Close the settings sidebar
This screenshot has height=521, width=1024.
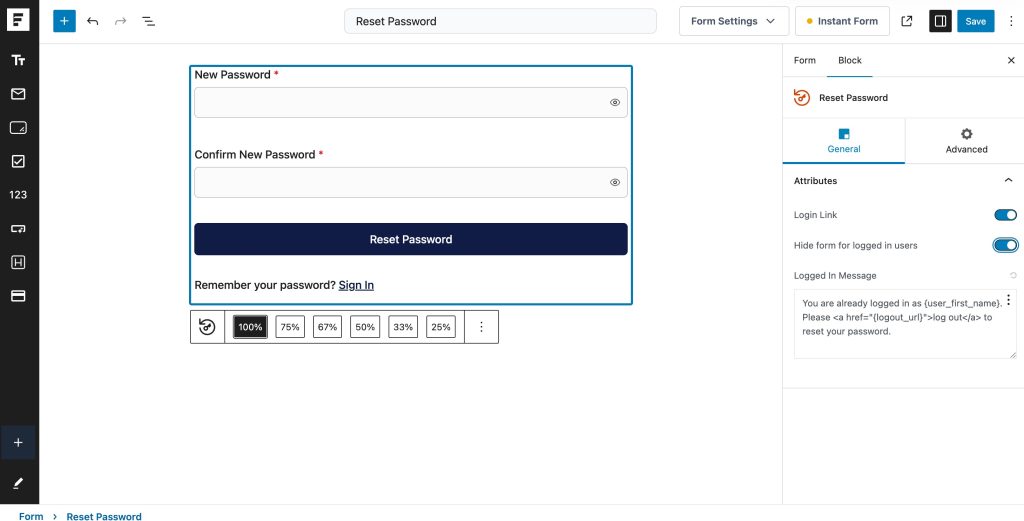(x=1011, y=60)
